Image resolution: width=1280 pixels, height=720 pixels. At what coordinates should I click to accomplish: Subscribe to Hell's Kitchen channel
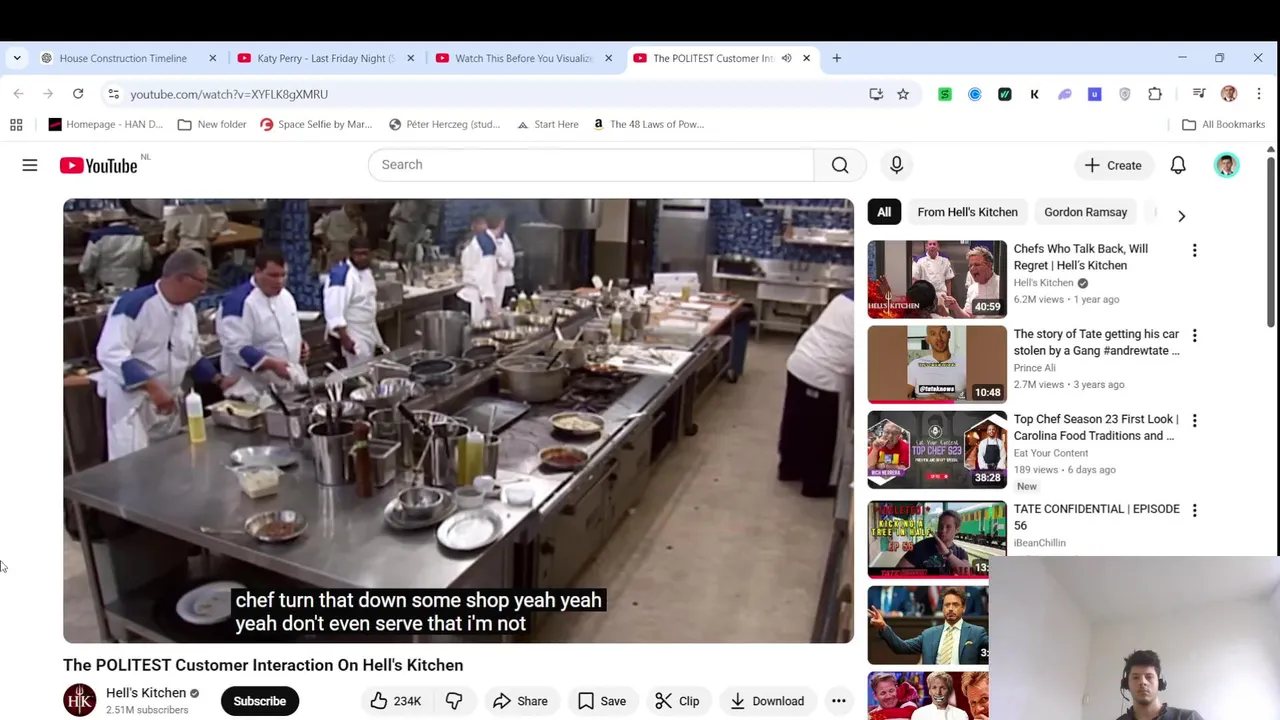[260, 701]
